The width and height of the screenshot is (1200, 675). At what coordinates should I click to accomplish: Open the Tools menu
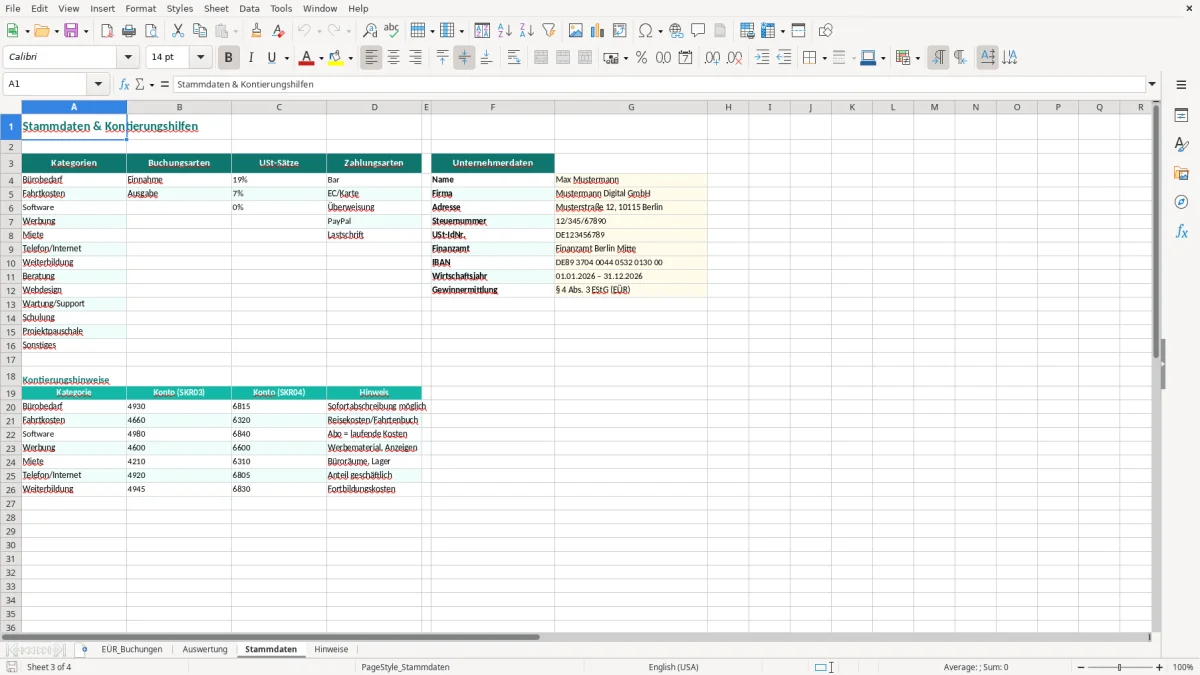tap(281, 8)
